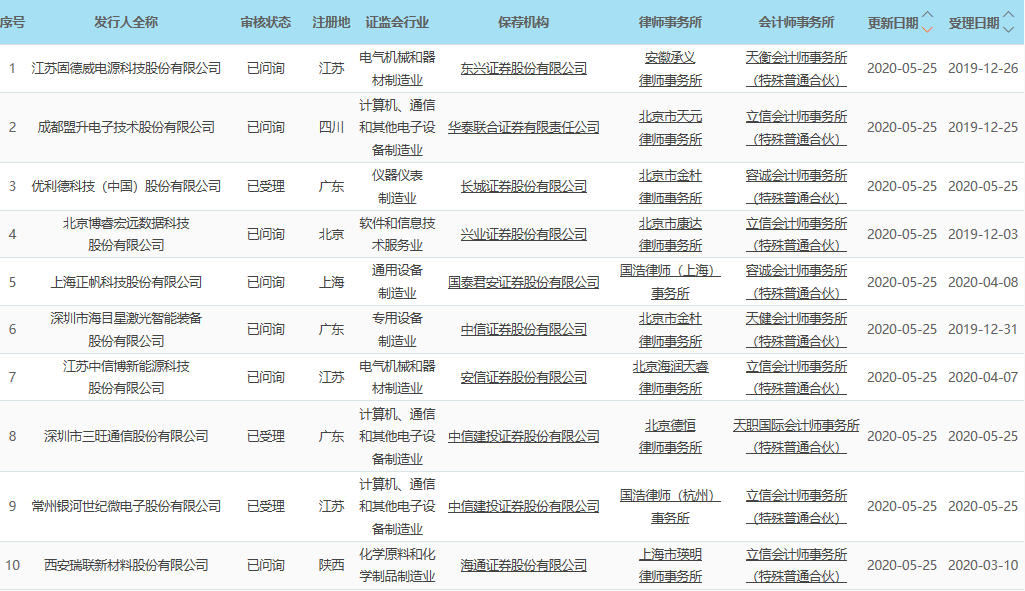Screen dimensions: 1025x591
Task: Open 北京市金杜 law firm link in 深圳市海目星 row
Action: pyautogui.click(x=670, y=329)
